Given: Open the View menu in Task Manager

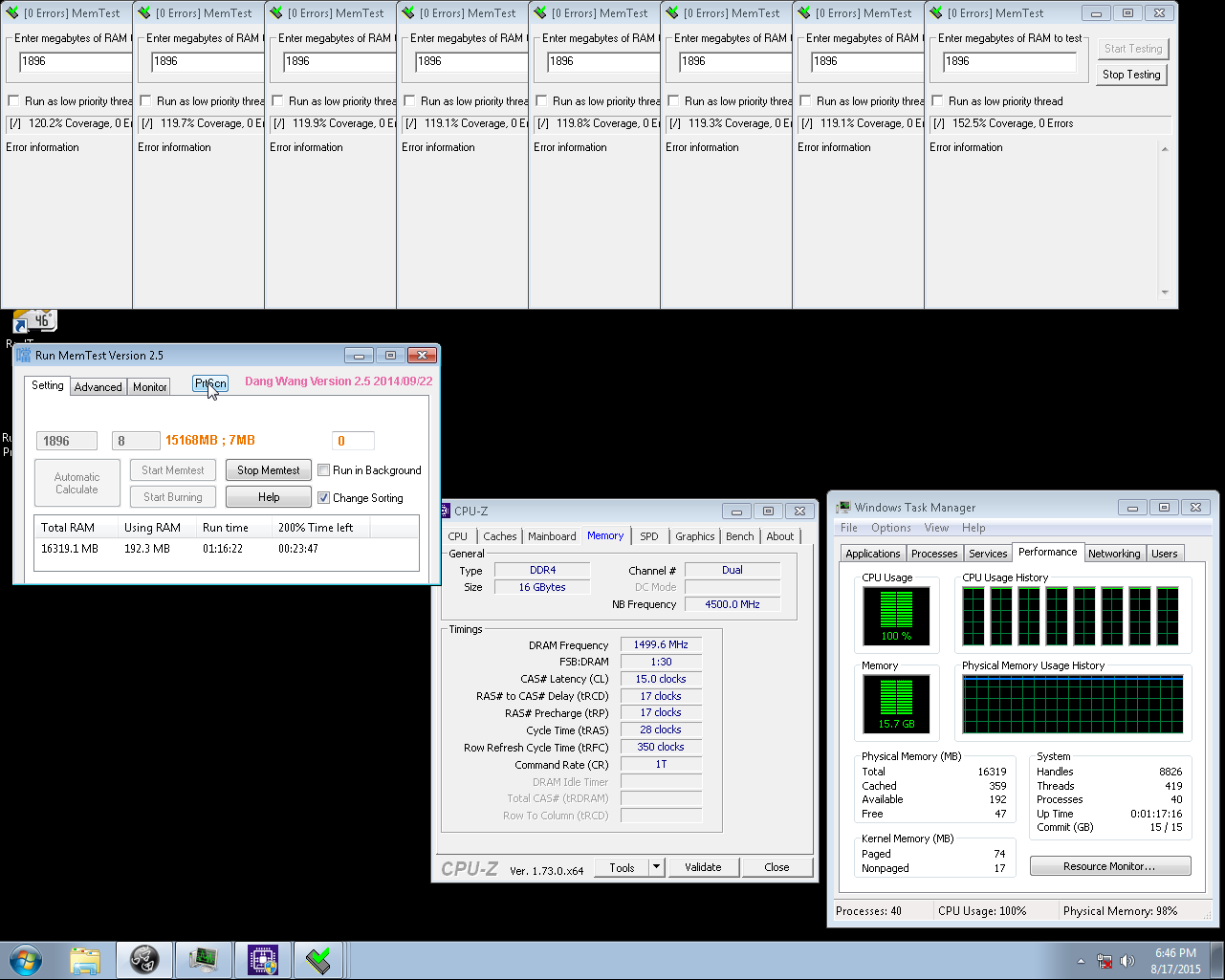Looking at the screenshot, I should pyautogui.click(x=936, y=528).
